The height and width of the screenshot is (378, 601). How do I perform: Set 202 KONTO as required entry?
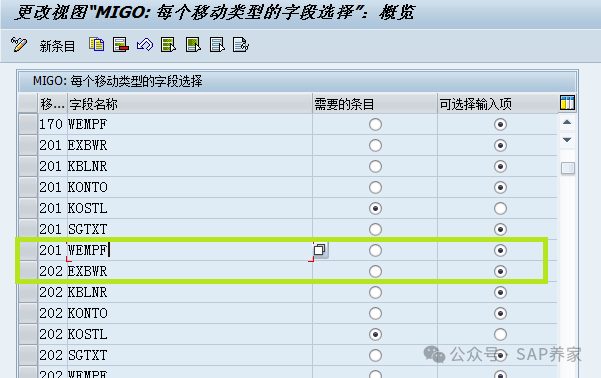pos(375,313)
